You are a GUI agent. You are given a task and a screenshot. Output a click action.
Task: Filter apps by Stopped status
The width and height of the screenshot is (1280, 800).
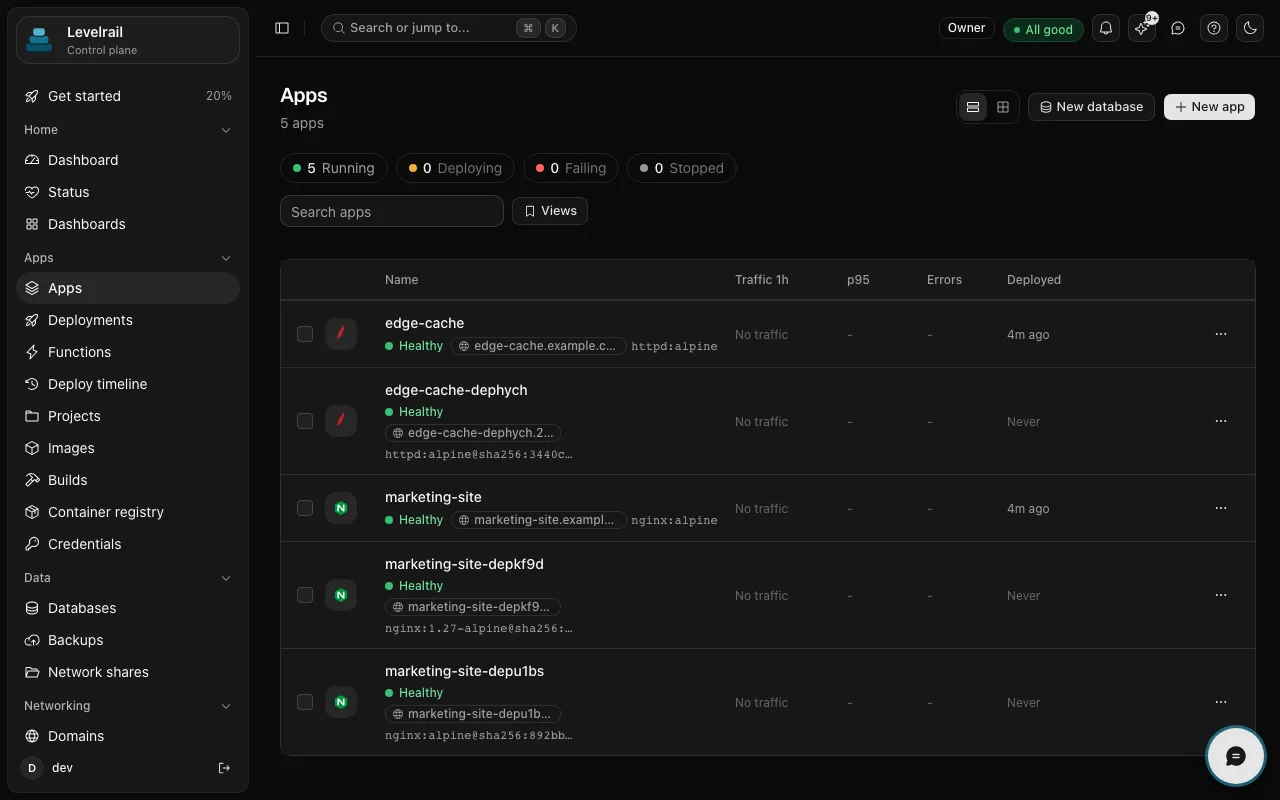coord(682,168)
